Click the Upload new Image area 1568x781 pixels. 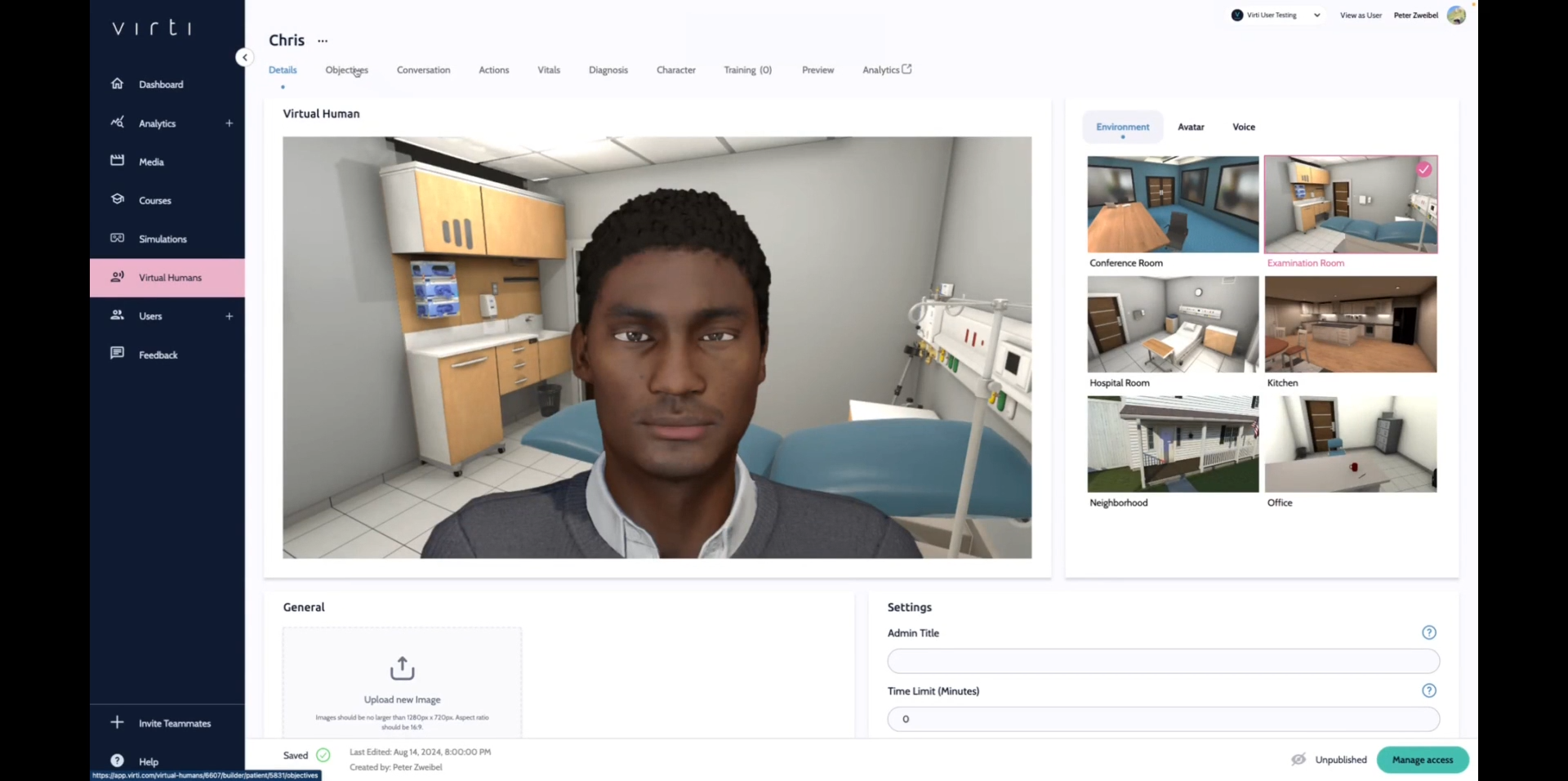[402, 683]
